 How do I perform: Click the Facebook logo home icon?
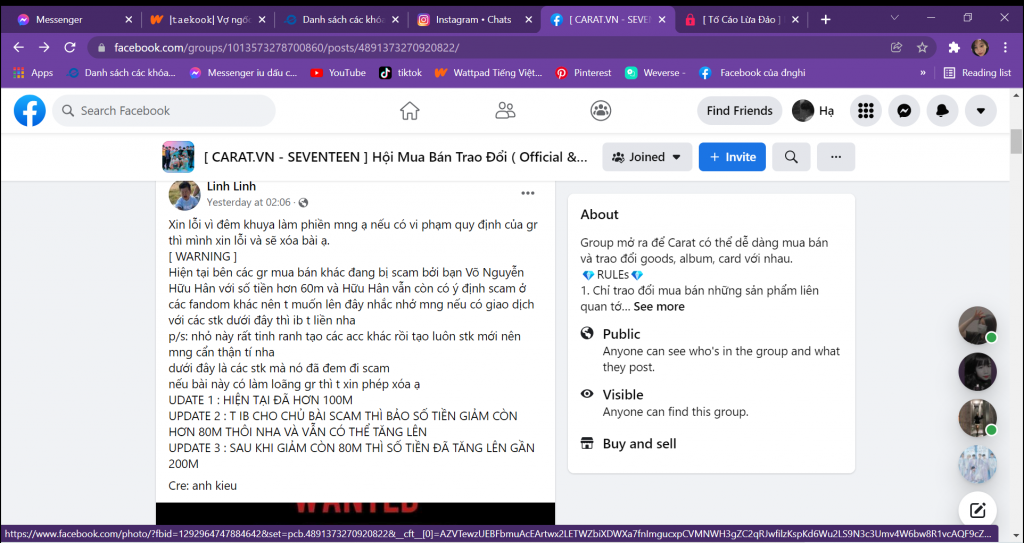tap(30, 110)
